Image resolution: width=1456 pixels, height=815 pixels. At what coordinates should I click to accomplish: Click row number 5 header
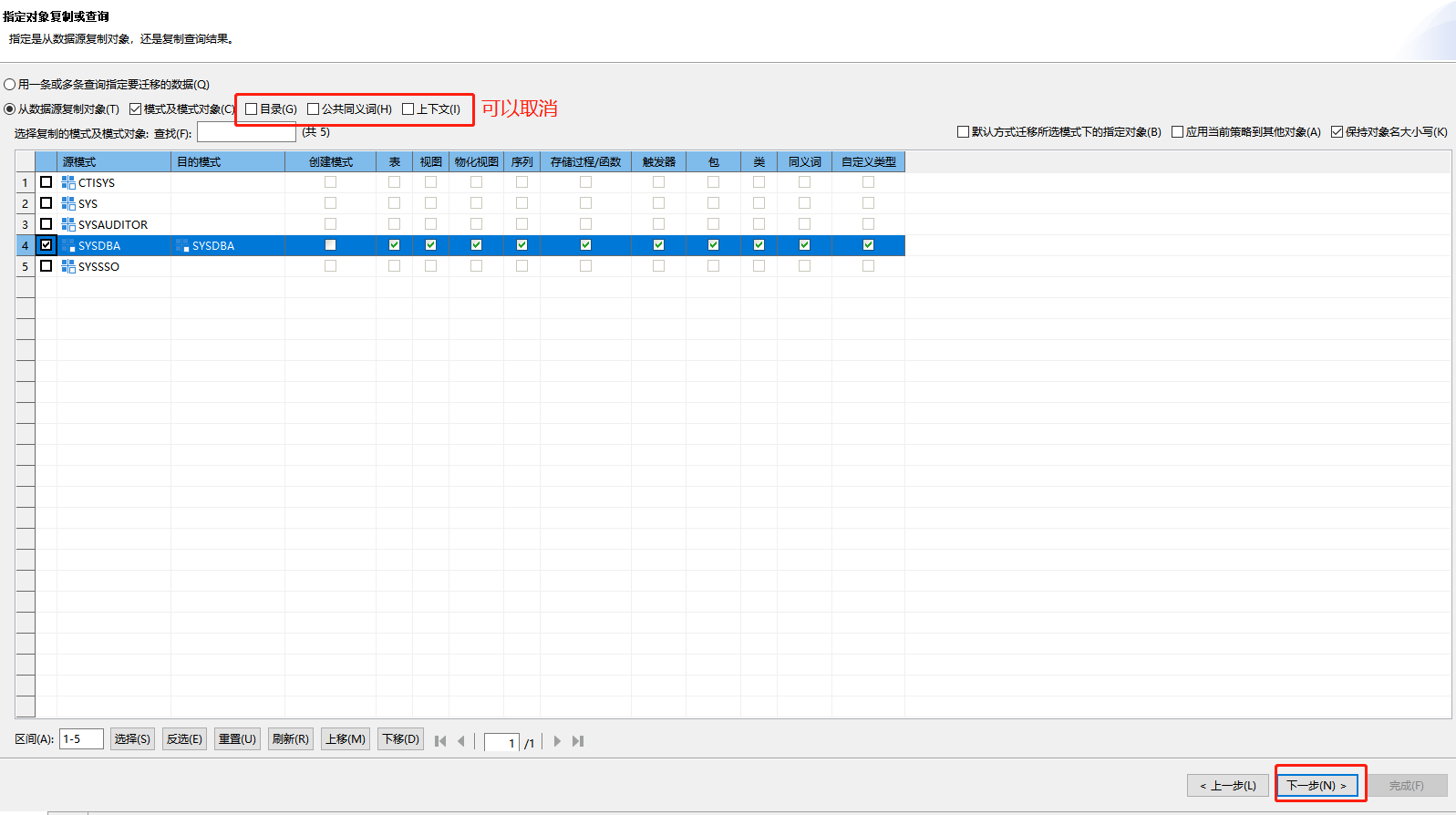point(26,266)
